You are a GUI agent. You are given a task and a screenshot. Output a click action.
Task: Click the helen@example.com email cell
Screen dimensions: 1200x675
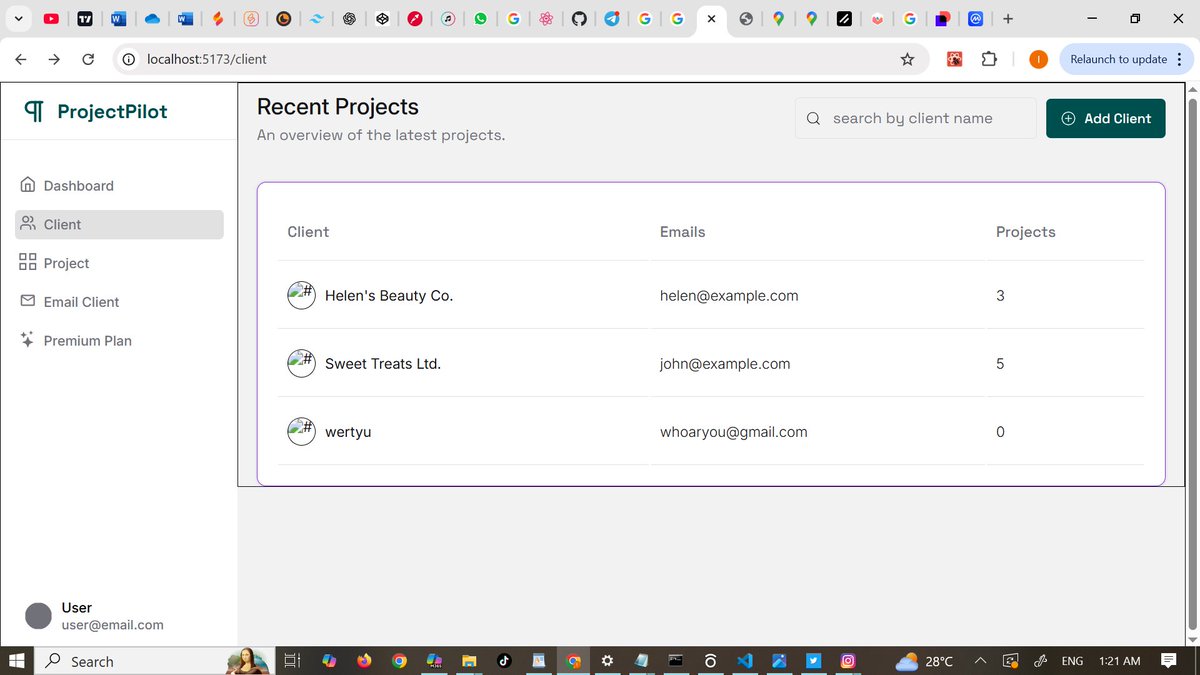pos(729,296)
